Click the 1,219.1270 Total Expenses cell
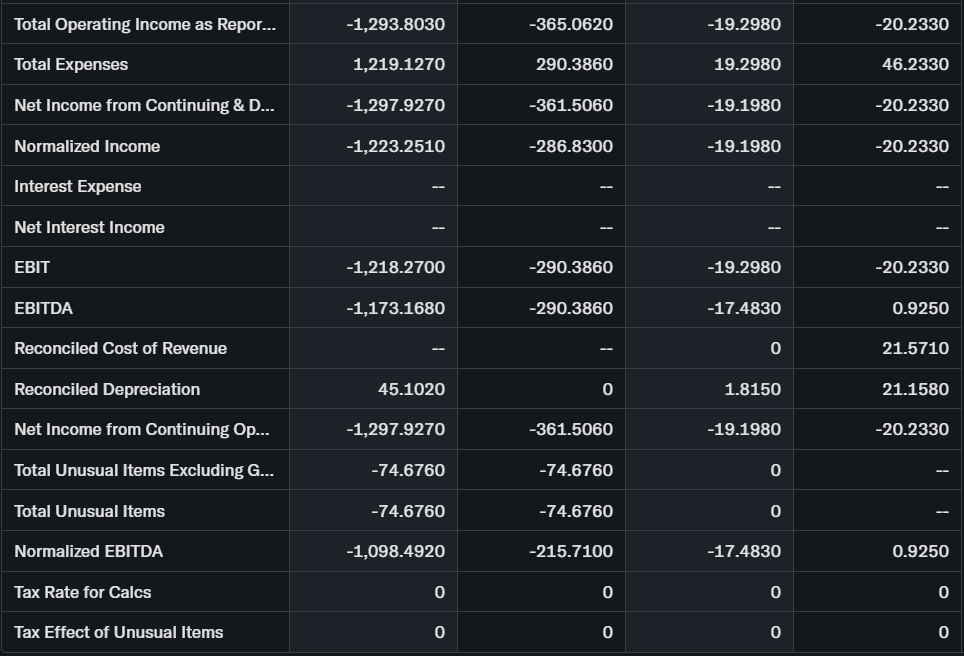Viewport: 964px width, 656px height. pyautogui.click(x=399, y=64)
